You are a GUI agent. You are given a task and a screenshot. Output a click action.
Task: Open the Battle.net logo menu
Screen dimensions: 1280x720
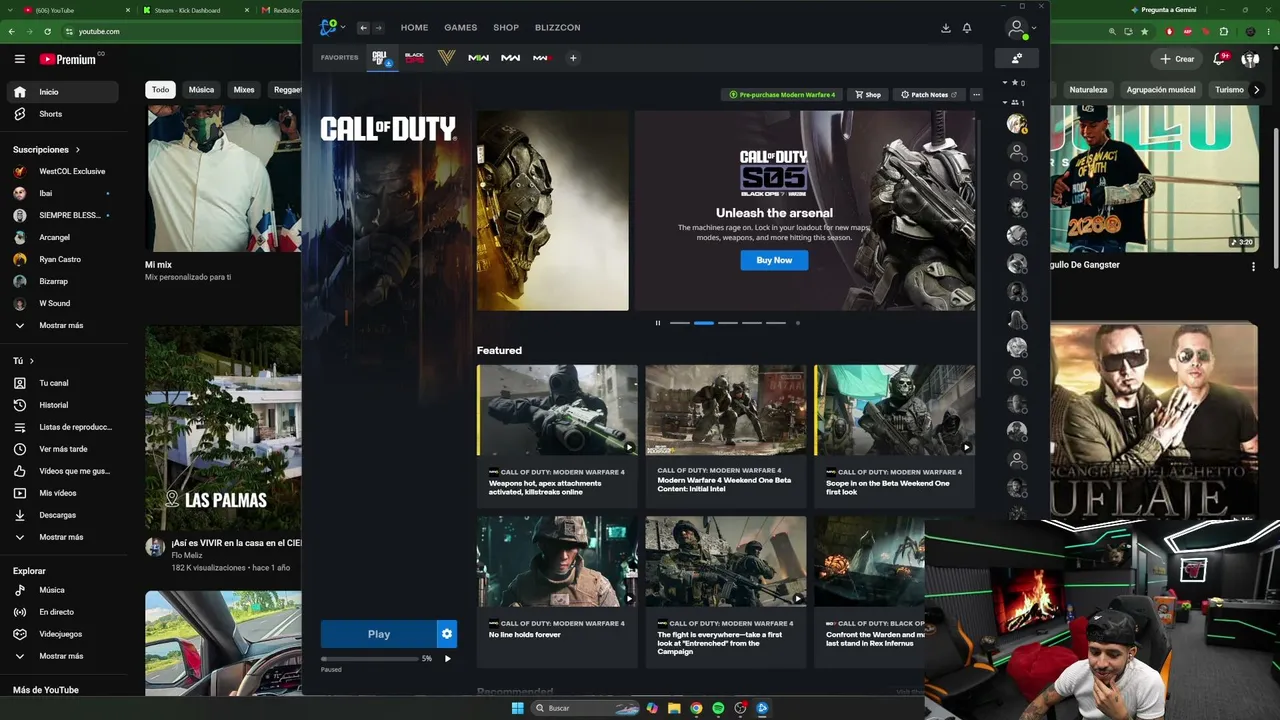click(331, 27)
